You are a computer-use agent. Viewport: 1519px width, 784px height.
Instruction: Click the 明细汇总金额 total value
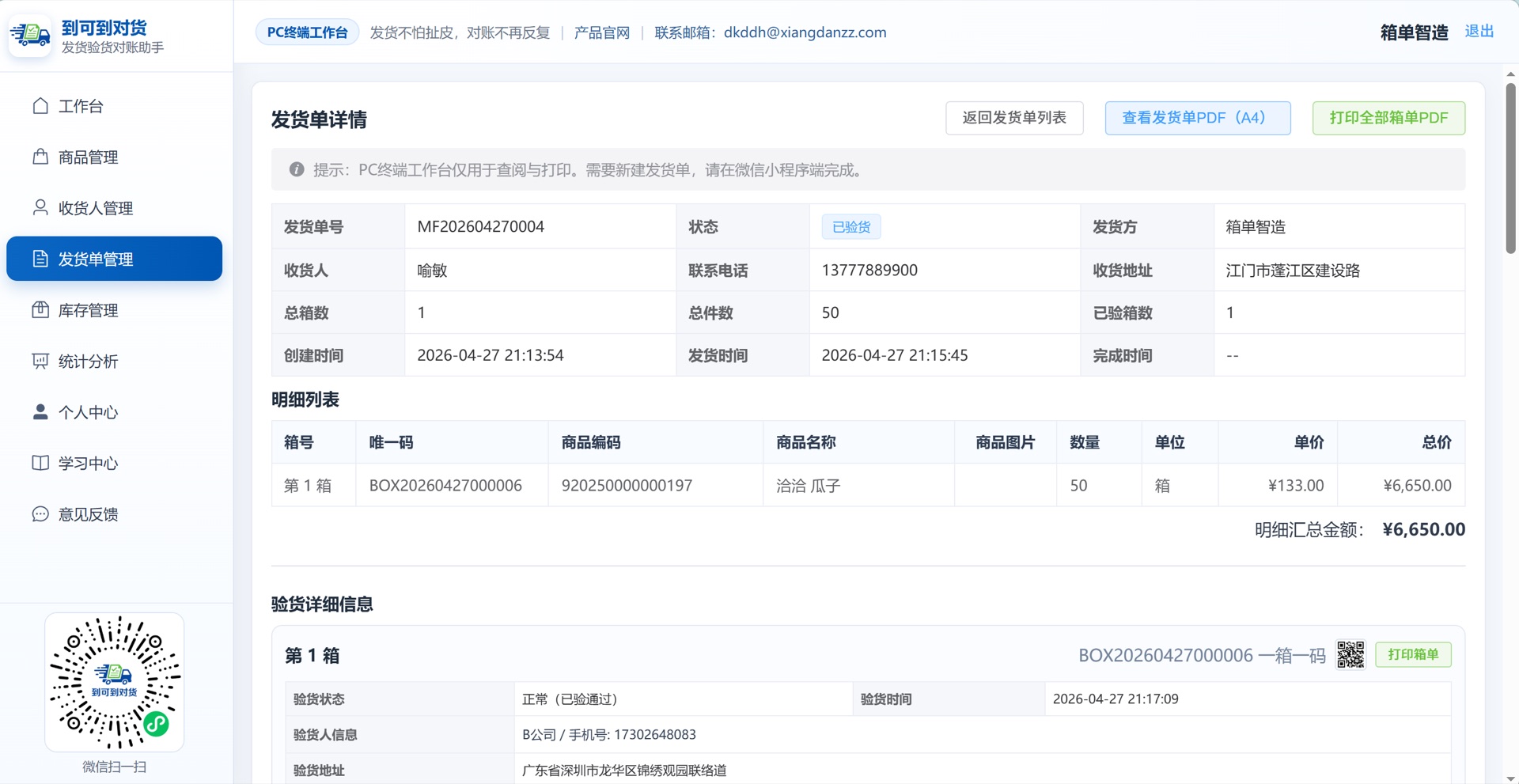pyautogui.click(x=1423, y=529)
